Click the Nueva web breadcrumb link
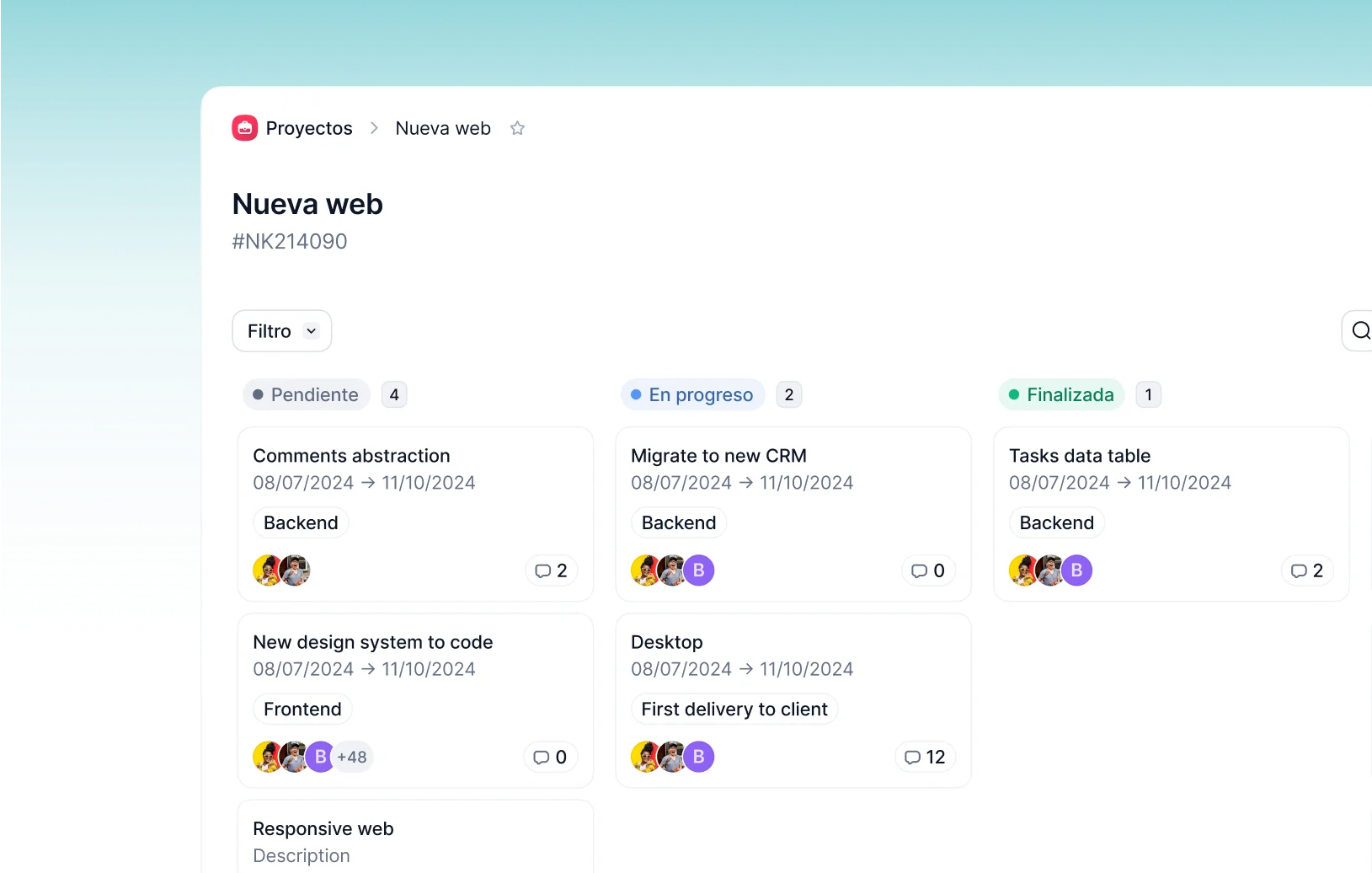This screenshot has width=1372, height=873. tap(443, 128)
